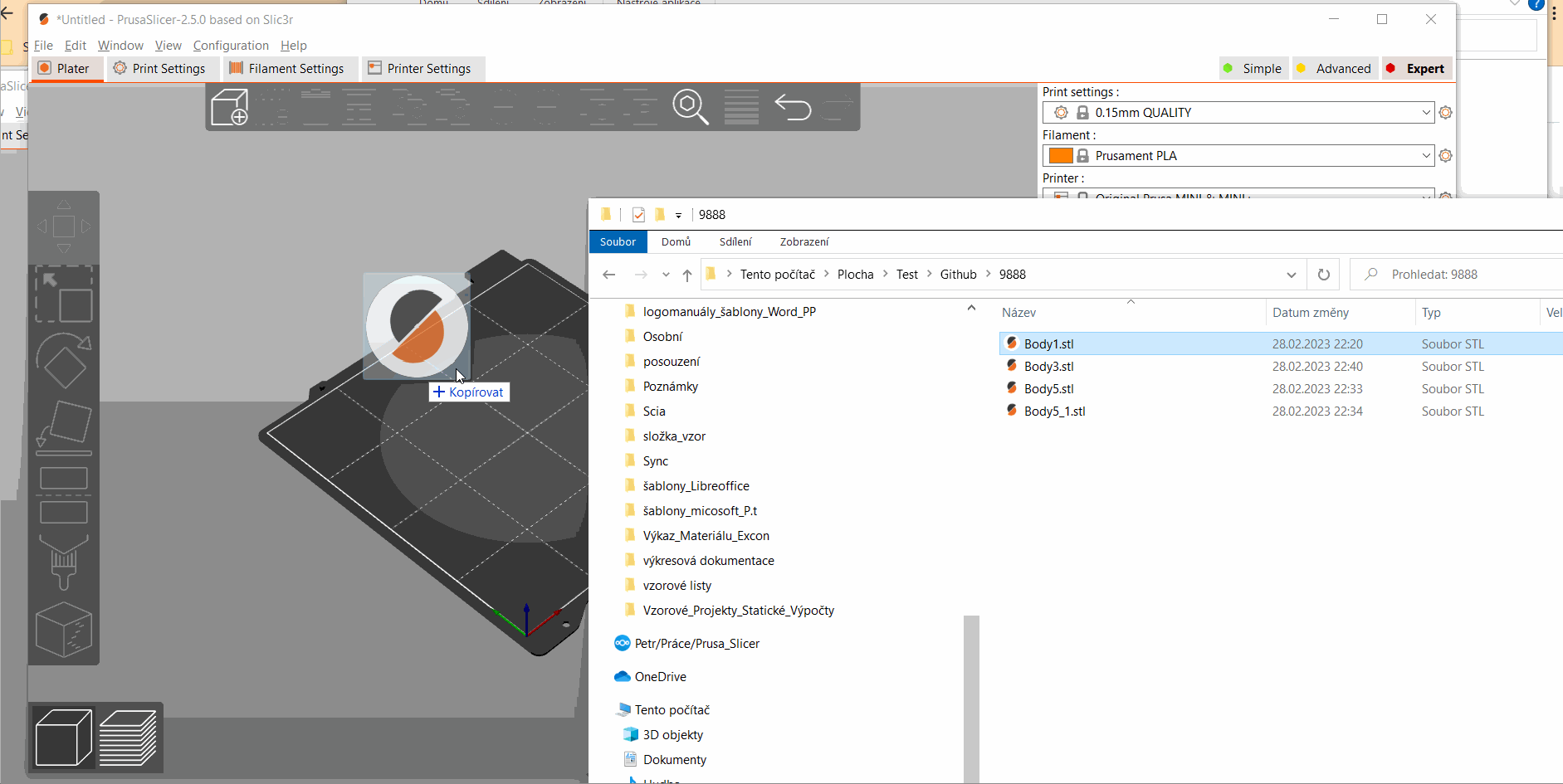Select the Add object tool in top toolbar

230,107
